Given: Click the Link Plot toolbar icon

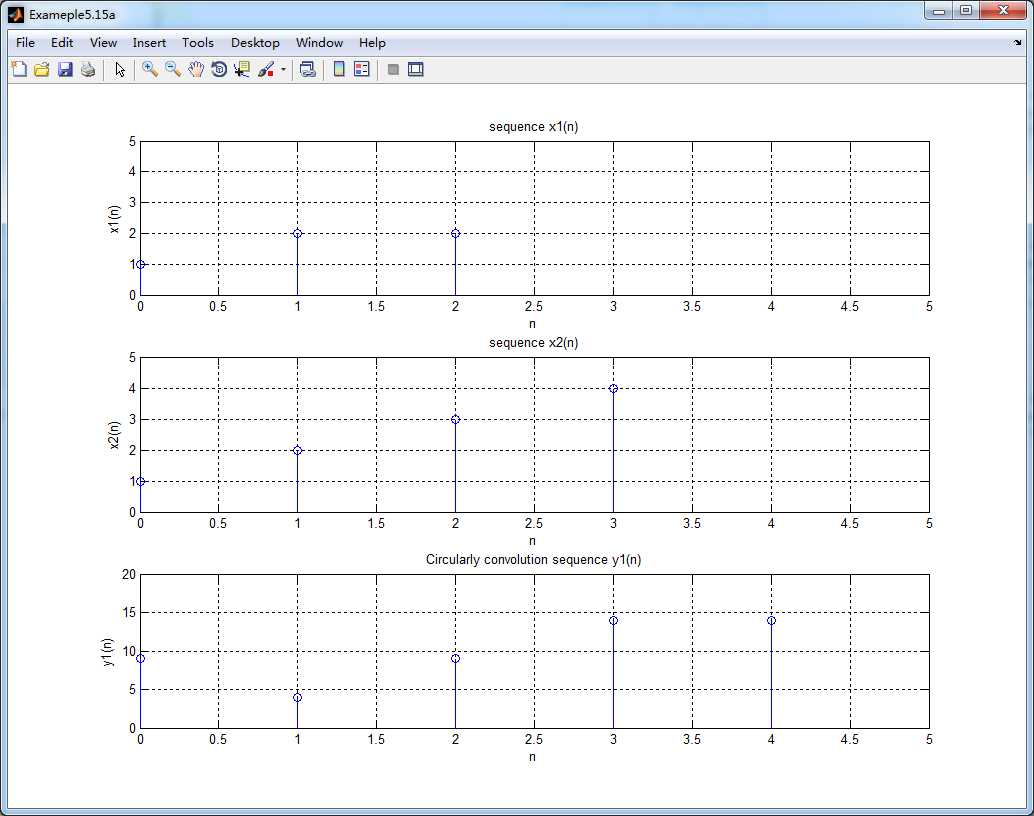Looking at the screenshot, I should [x=307, y=69].
